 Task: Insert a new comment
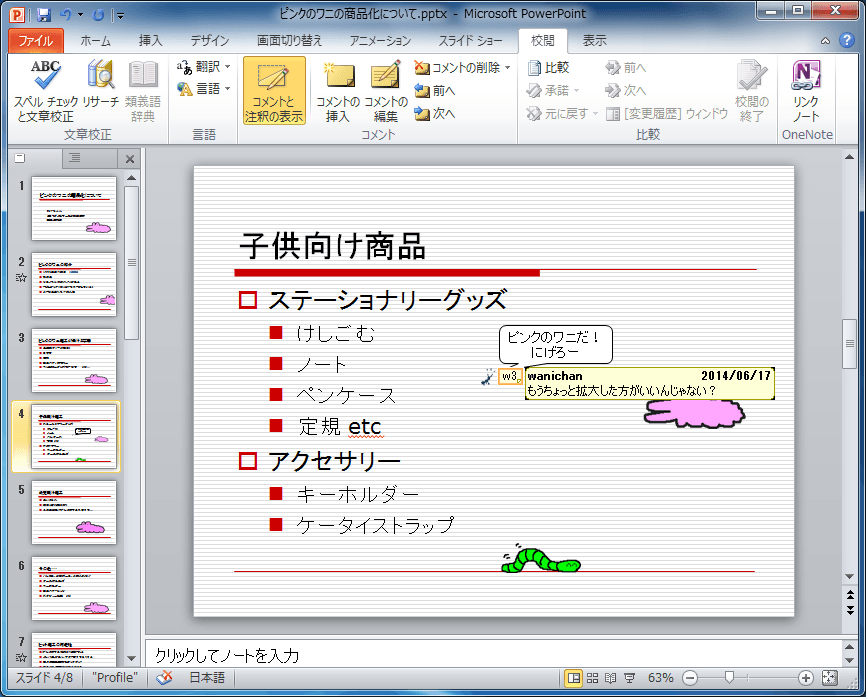(337, 91)
